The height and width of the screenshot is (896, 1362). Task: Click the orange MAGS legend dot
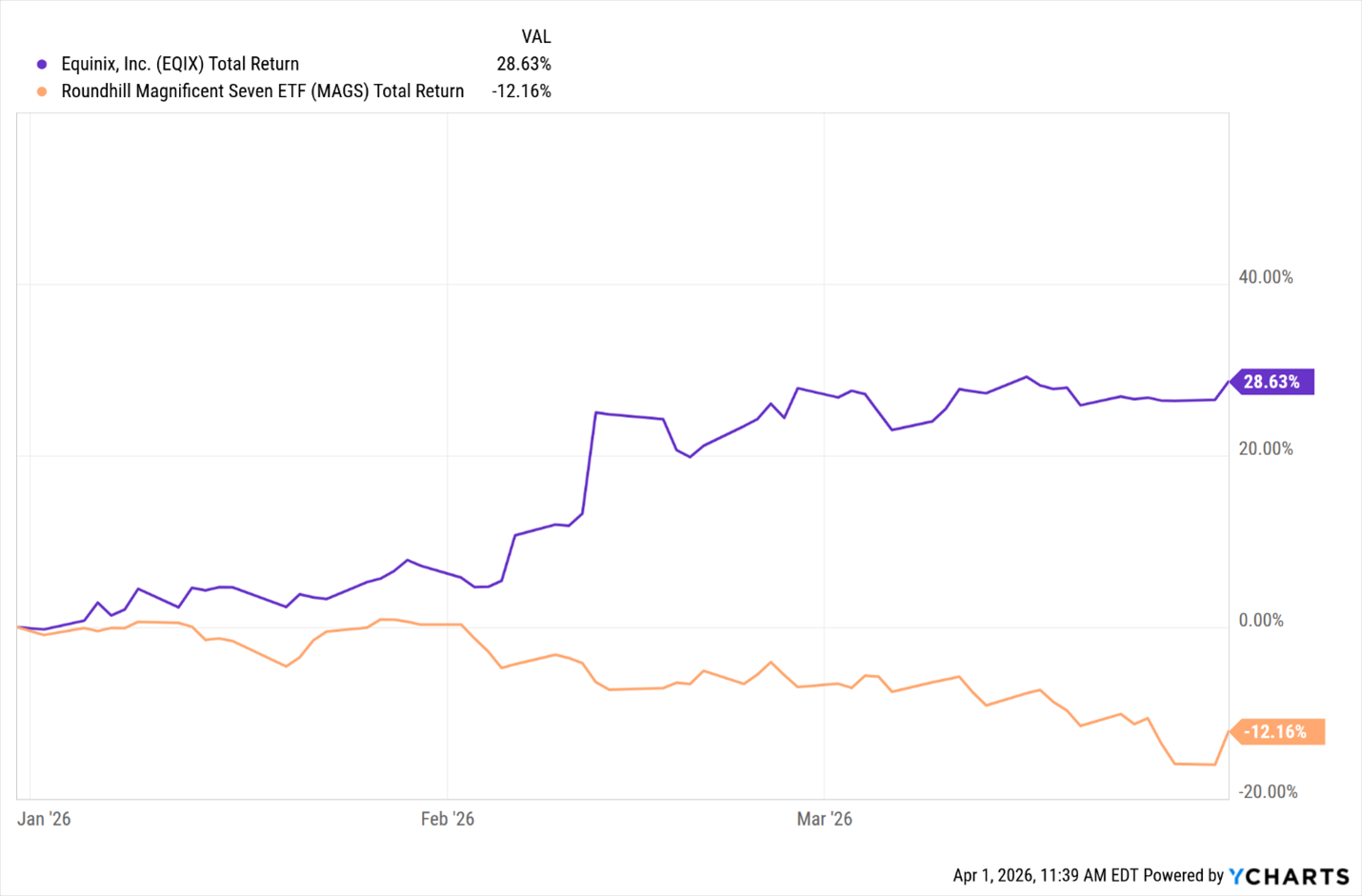click(x=42, y=91)
